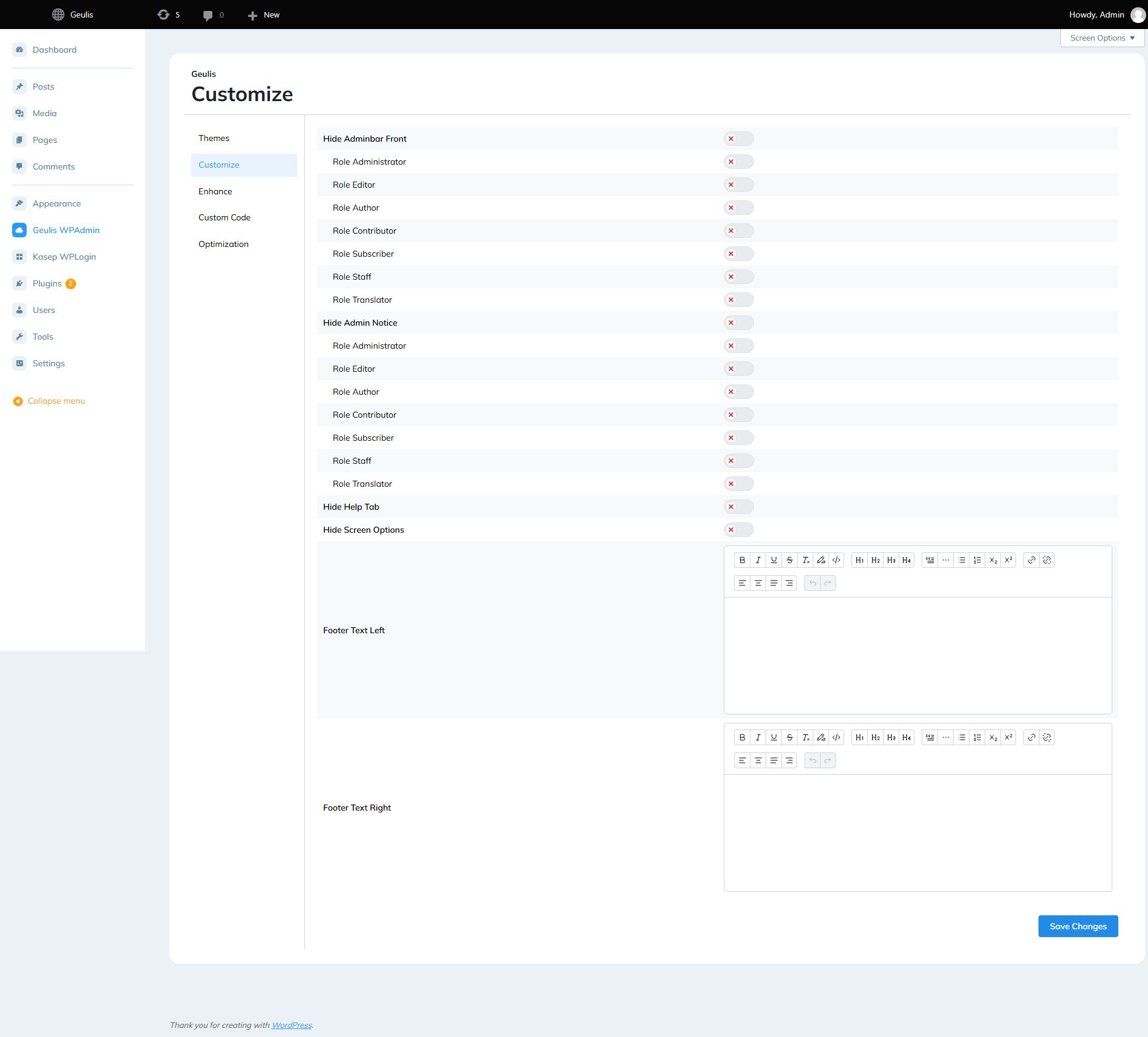The width and height of the screenshot is (1148, 1037).
Task: Toggle Role Staff under Hide Admin Notice
Action: pos(738,461)
